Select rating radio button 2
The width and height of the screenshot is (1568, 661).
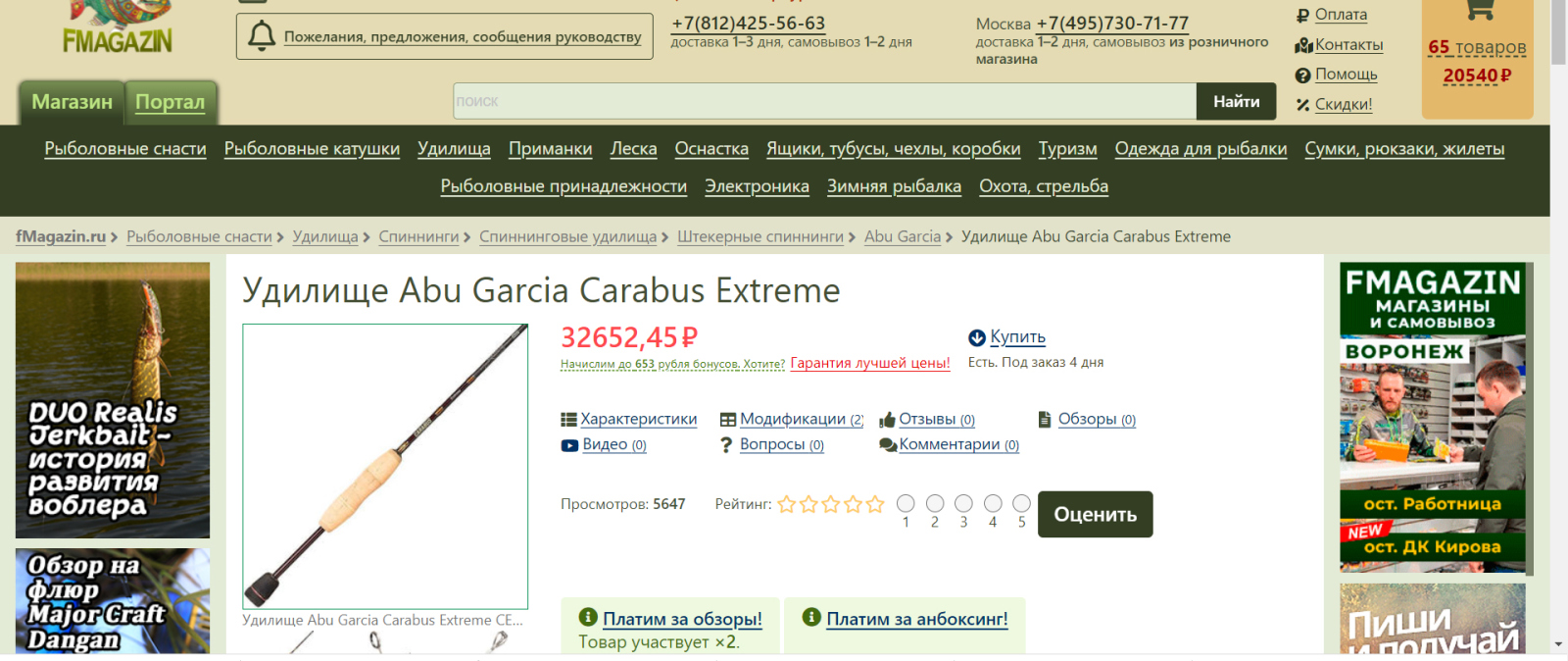pos(935,503)
